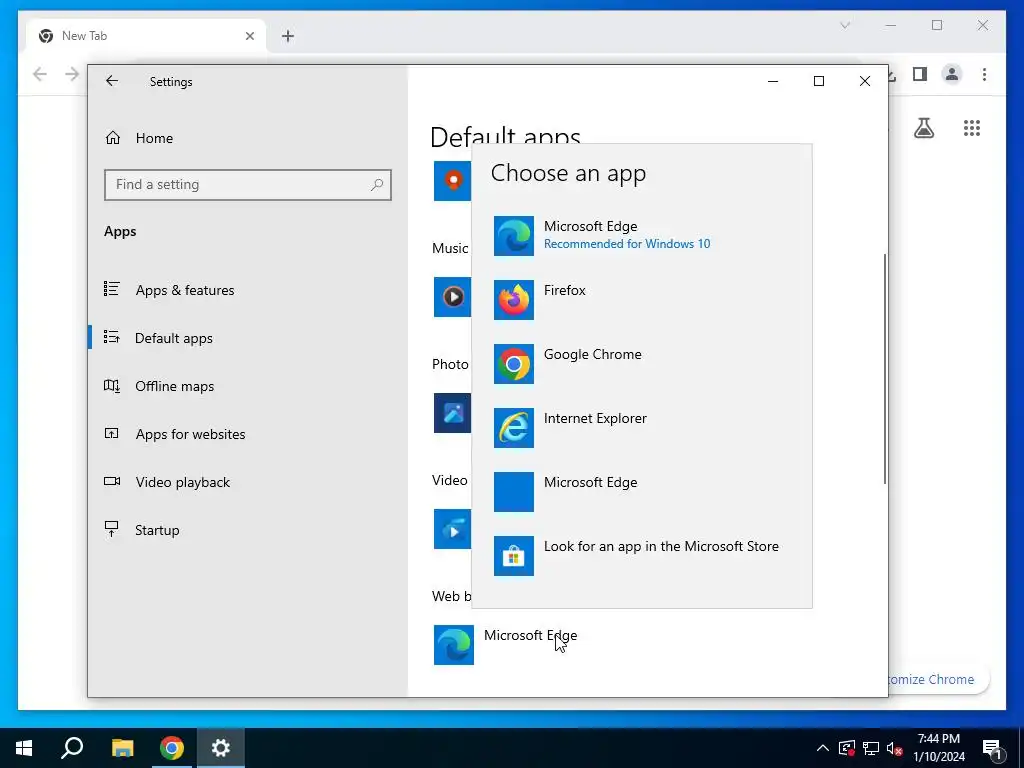Switch to Chrome from taskbar
Screen dimensions: 1024x768
pyautogui.click(x=172, y=748)
